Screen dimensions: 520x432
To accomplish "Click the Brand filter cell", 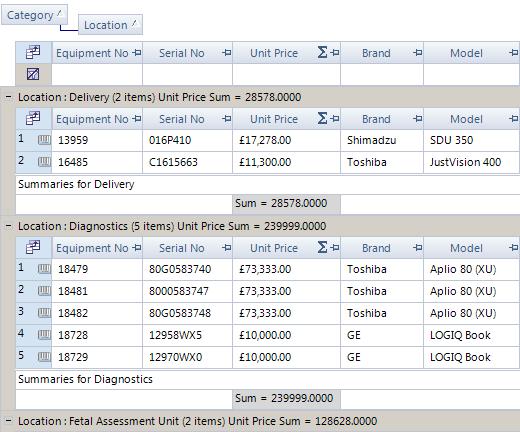I will click(382, 74).
